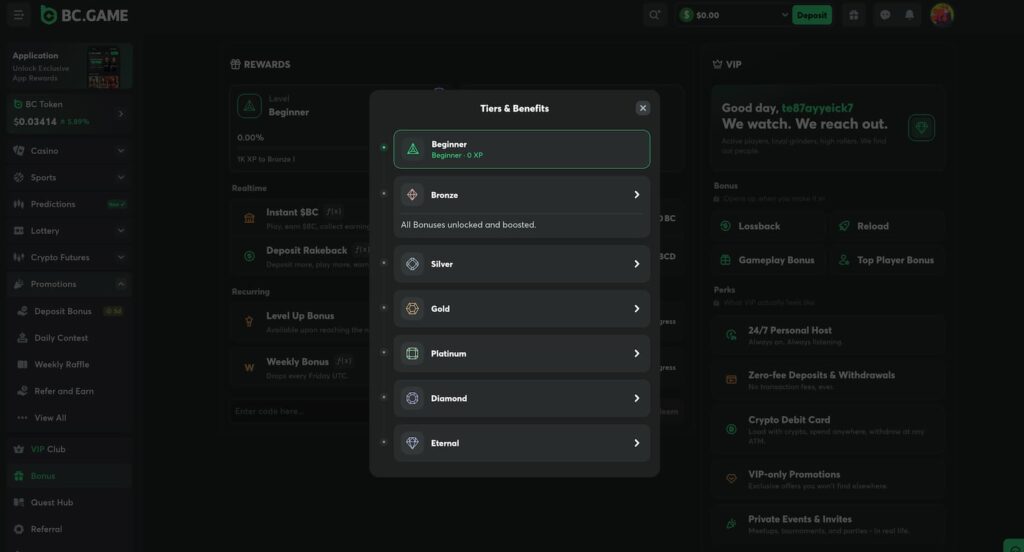Click the Bronze tier badge icon
1024x552 pixels.
[x=412, y=195]
